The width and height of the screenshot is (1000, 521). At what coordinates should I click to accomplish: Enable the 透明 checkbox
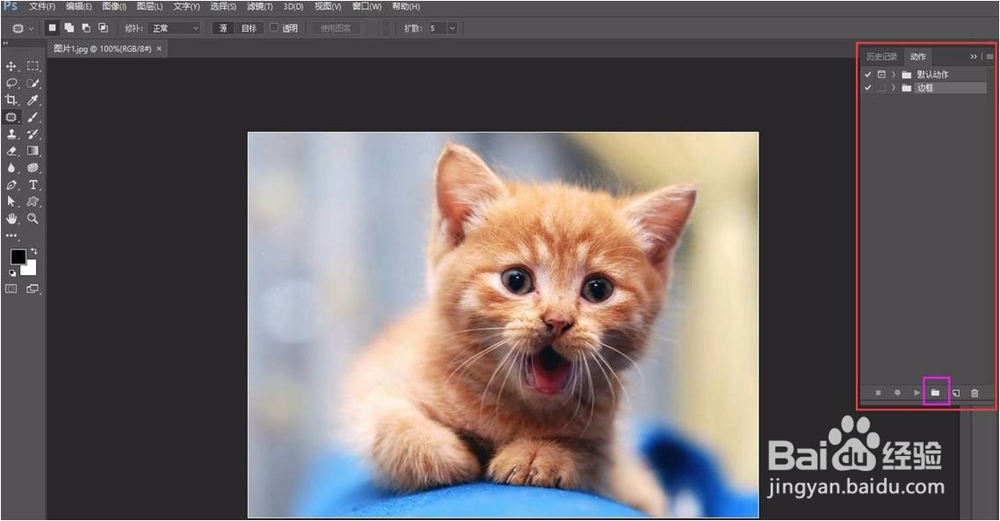(x=274, y=28)
